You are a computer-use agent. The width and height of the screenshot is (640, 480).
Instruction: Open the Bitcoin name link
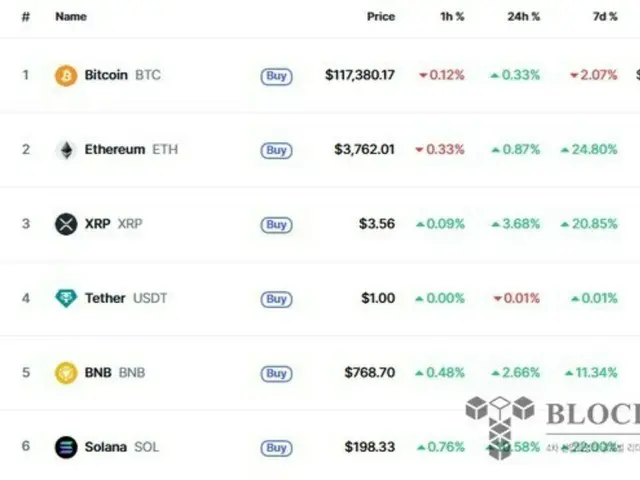(x=106, y=75)
